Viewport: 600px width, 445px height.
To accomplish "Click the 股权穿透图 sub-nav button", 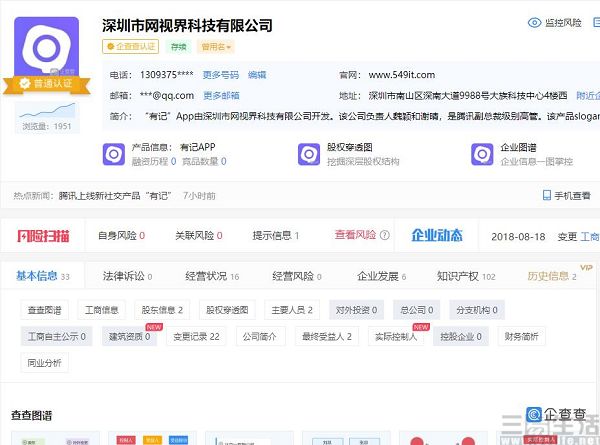I will [x=227, y=310].
